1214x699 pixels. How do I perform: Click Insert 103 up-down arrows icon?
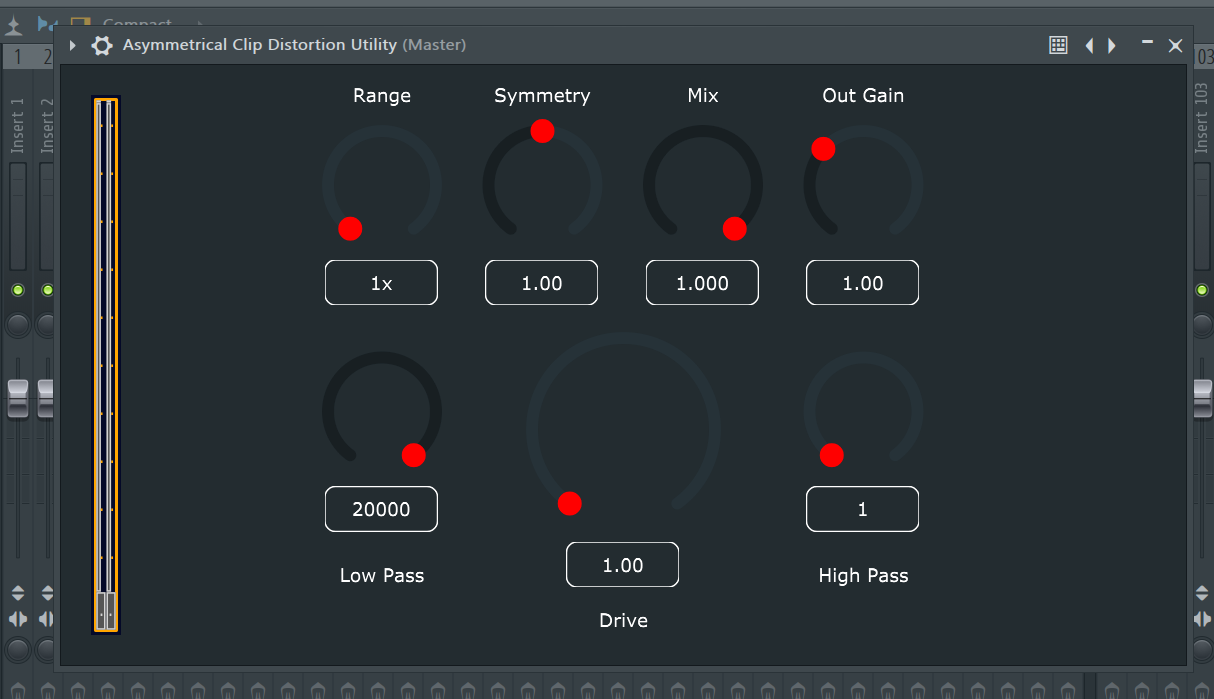1203,593
